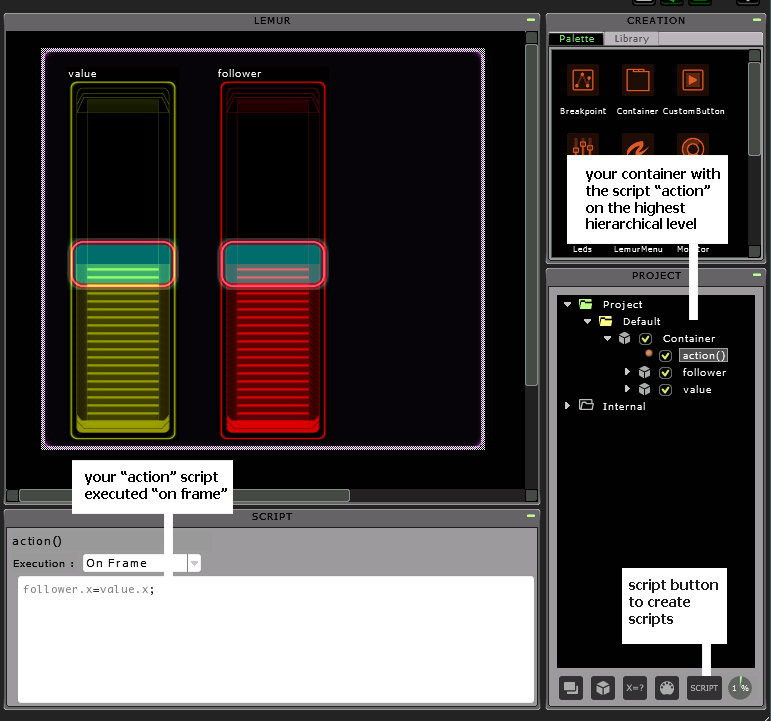Switch to the Palette tab
Image resolution: width=771 pixels, height=721 pixels.
click(576, 39)
